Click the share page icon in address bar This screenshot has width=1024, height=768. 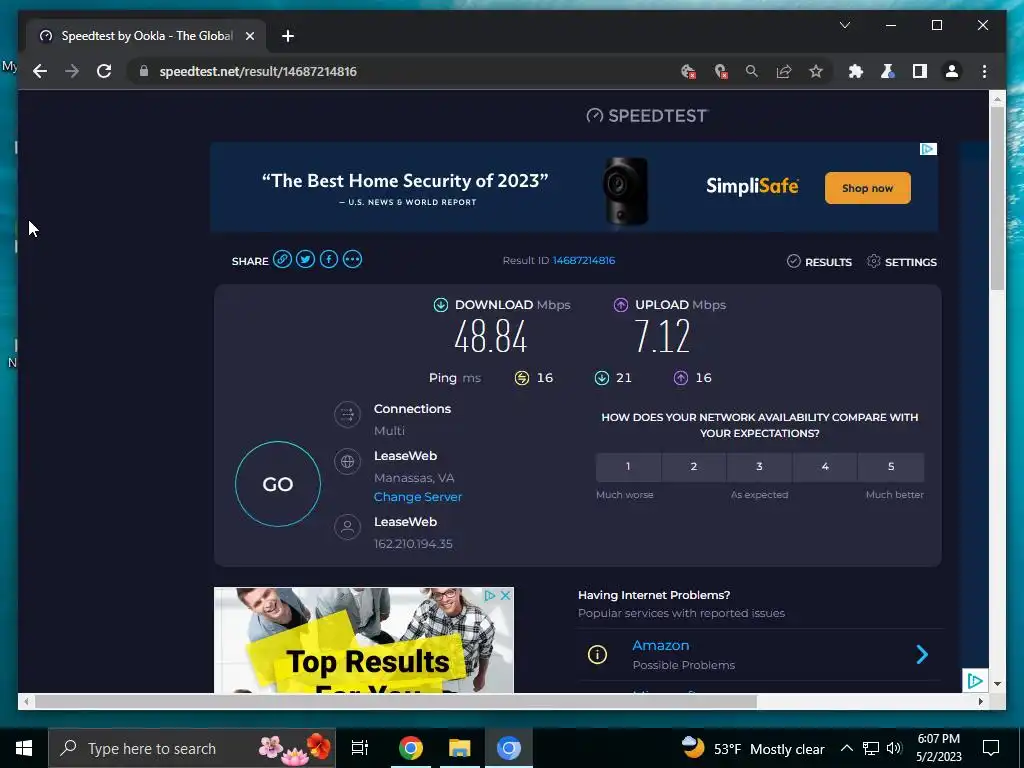click(x=784, y=71)
